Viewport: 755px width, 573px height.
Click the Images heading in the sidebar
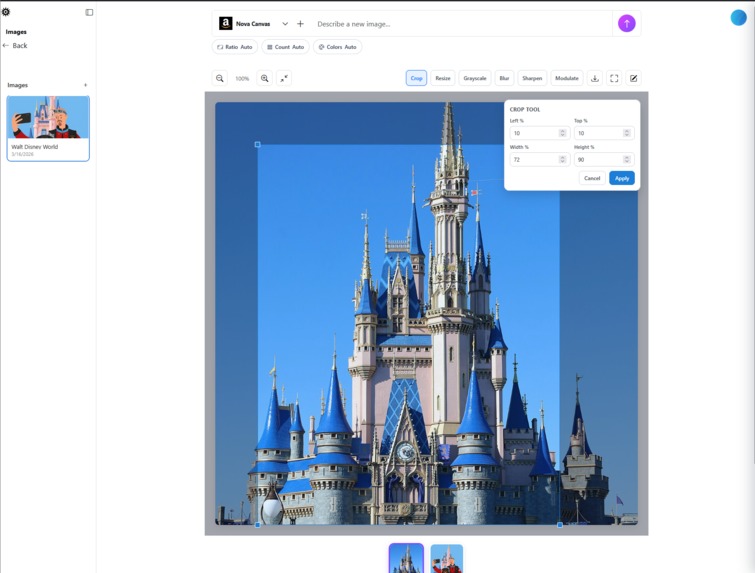tap(16, 32)
